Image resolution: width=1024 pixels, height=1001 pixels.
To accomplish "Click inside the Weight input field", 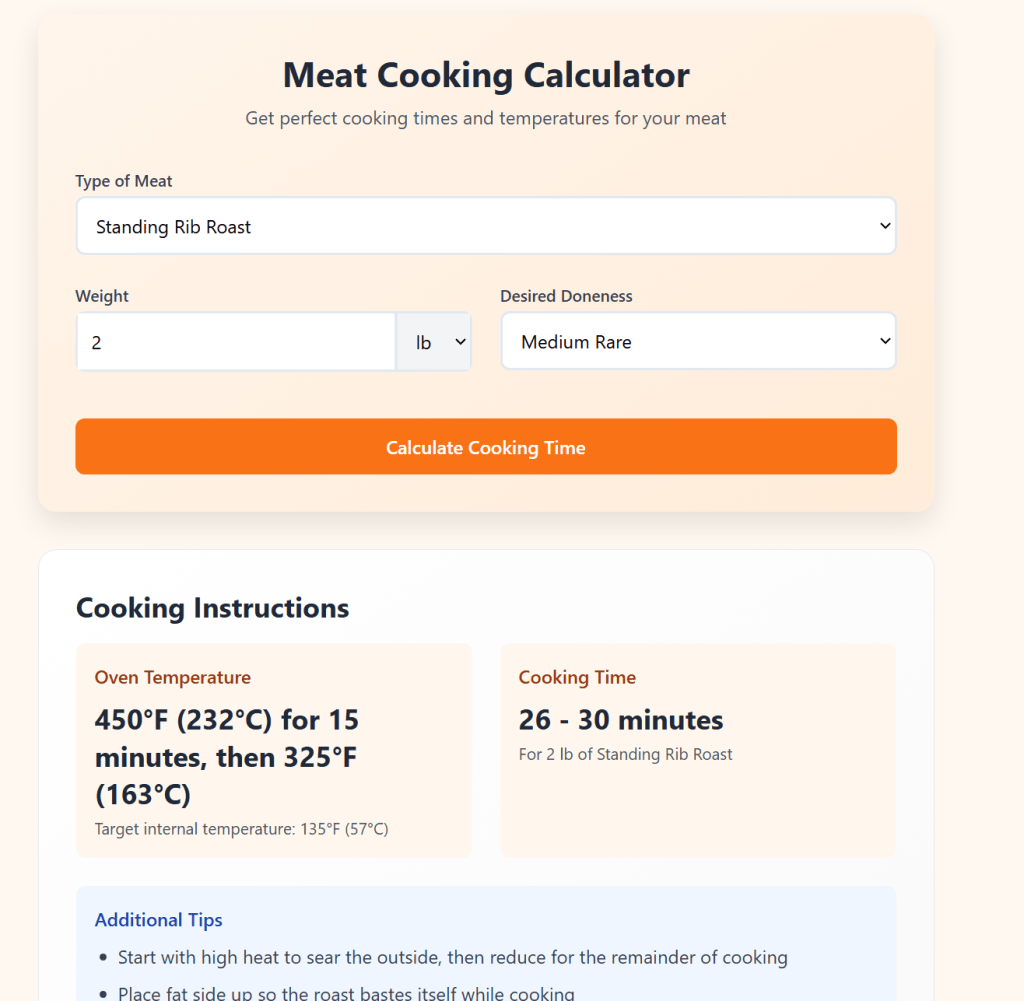I will [x=235, y=341].
